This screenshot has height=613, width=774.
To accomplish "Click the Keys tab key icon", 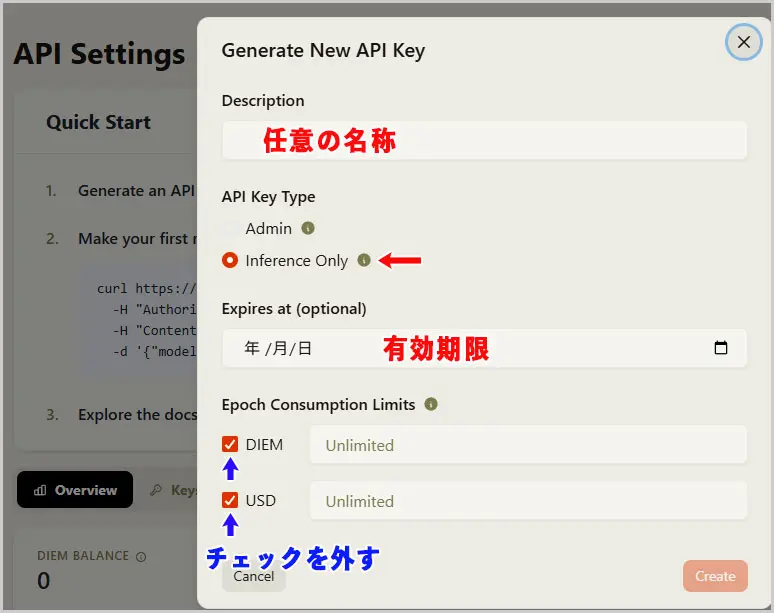I will 156,490.
